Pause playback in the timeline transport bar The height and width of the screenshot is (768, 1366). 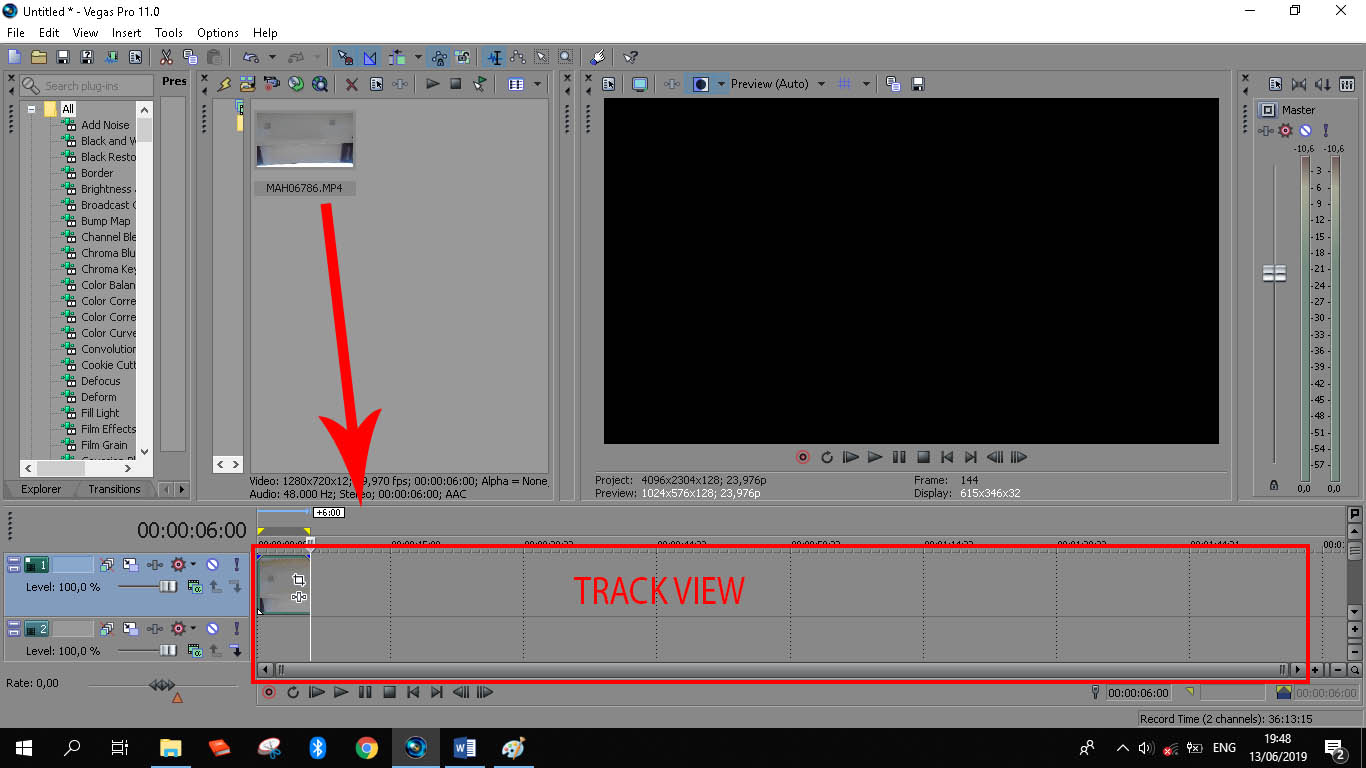tap(365, 692)
